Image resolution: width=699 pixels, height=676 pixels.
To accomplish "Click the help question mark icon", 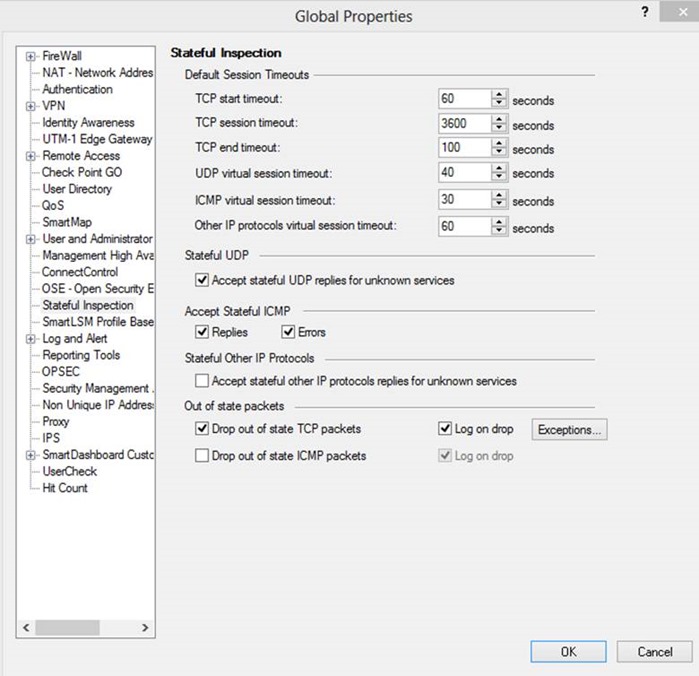I will (645, 12).
